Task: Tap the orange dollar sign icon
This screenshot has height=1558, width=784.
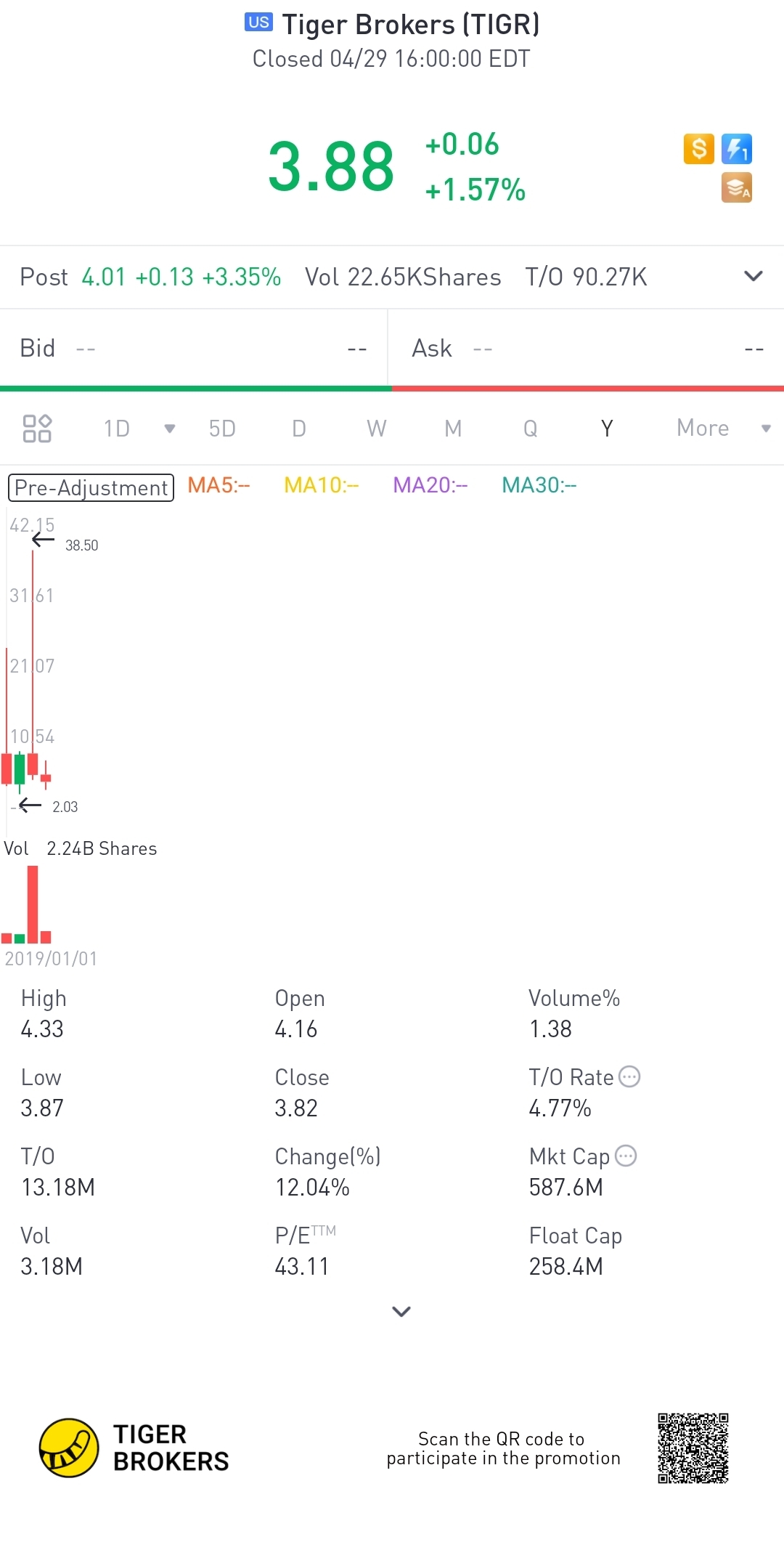Action: point(698,150)
